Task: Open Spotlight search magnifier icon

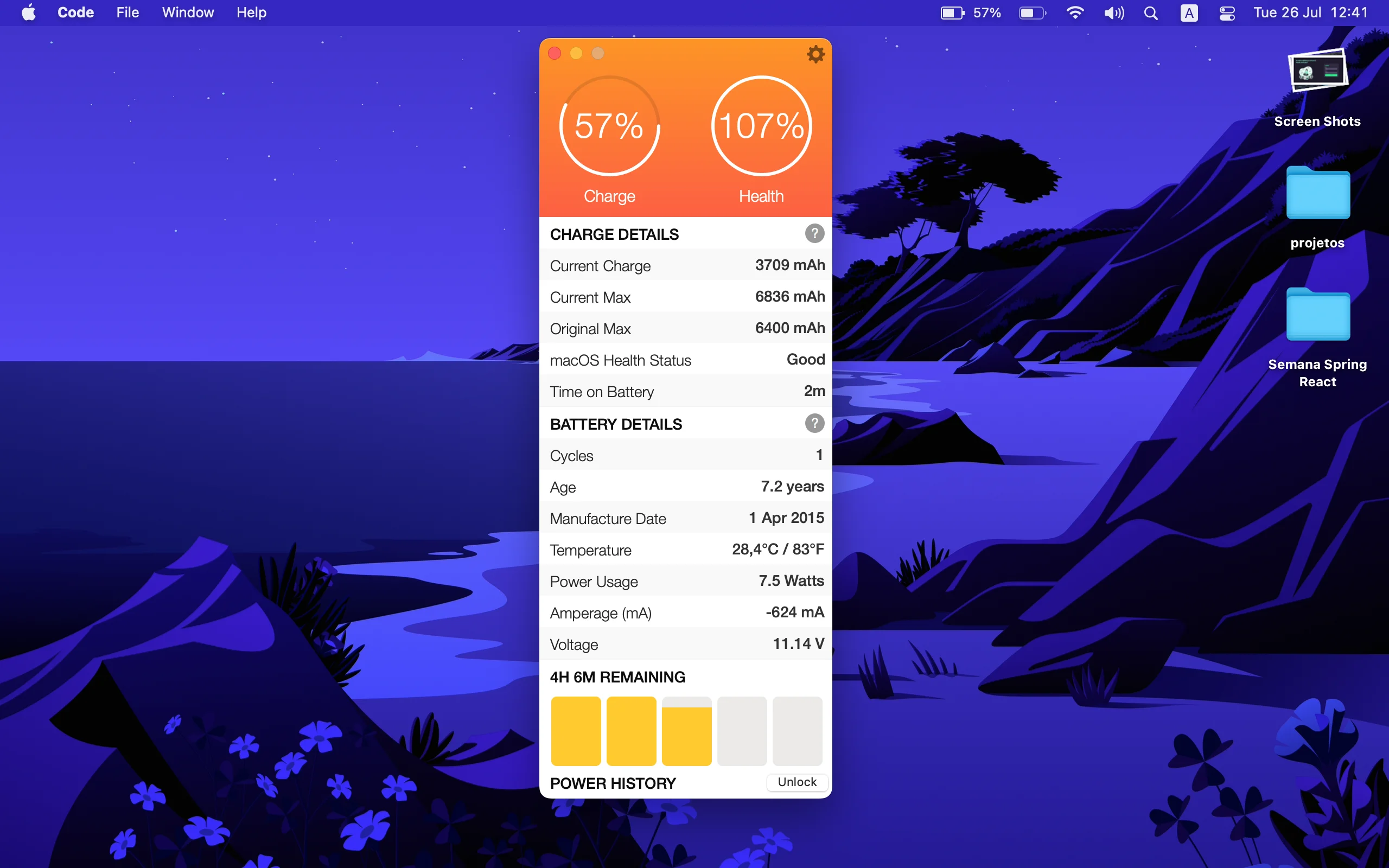Action: 1150,12
